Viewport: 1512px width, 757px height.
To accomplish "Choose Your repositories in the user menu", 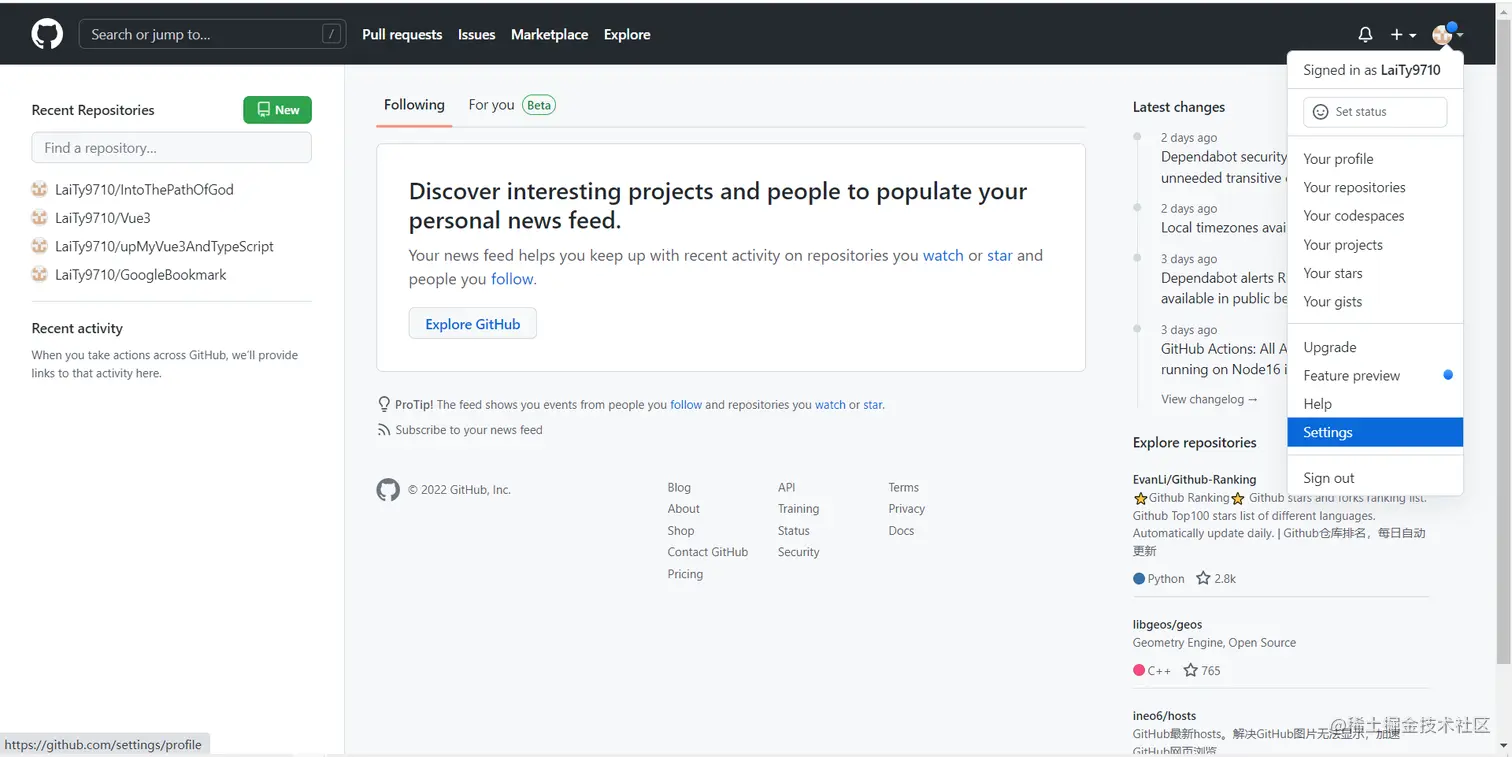I will (x=1354, y=187).
